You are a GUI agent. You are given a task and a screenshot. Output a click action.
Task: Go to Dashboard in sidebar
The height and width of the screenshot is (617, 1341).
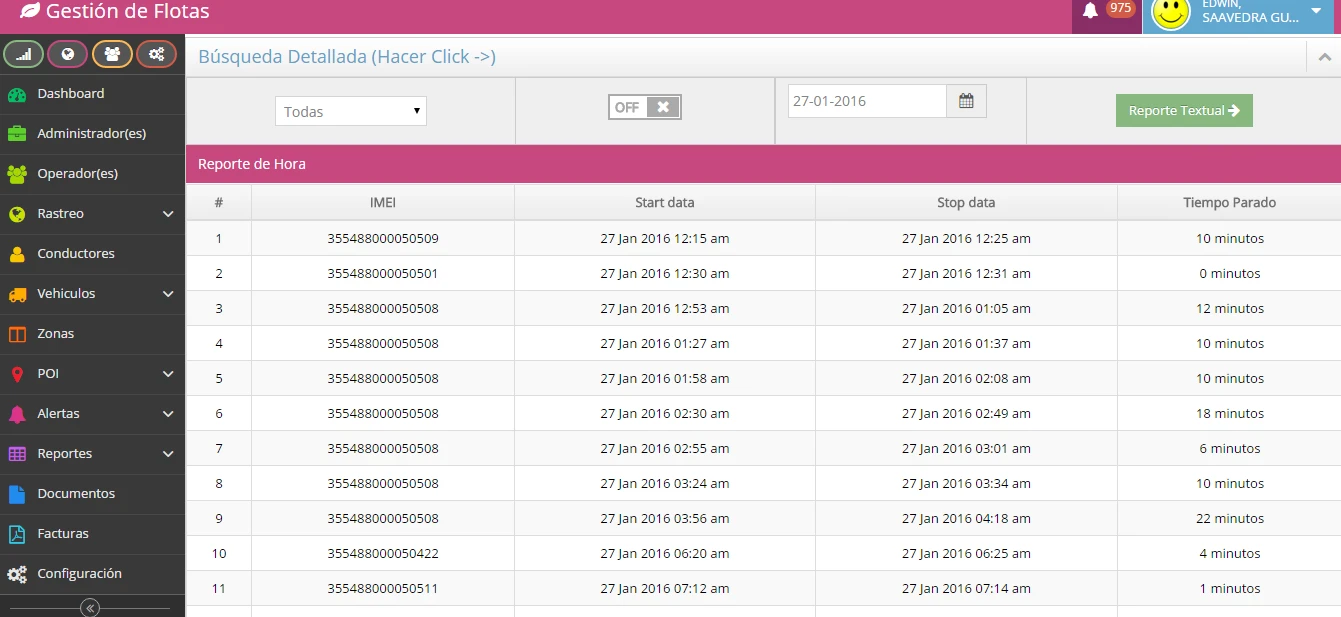(70, 94)
